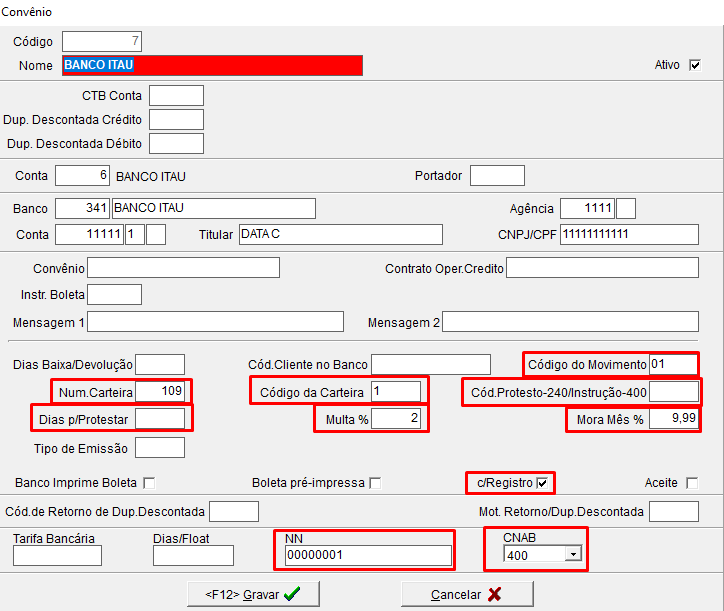Uncheck the Ativo checkbox
Screen dimensions: 724x611
coord(695,65)
